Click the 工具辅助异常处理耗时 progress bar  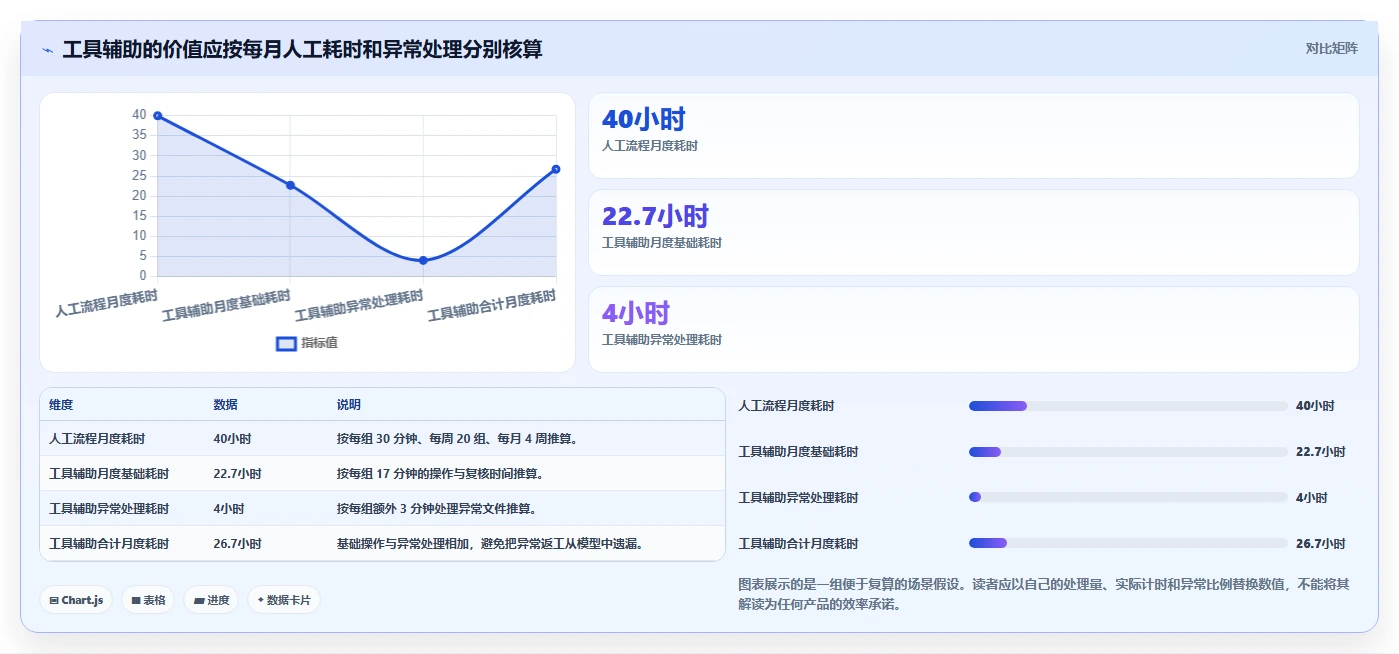[1128, 498]
